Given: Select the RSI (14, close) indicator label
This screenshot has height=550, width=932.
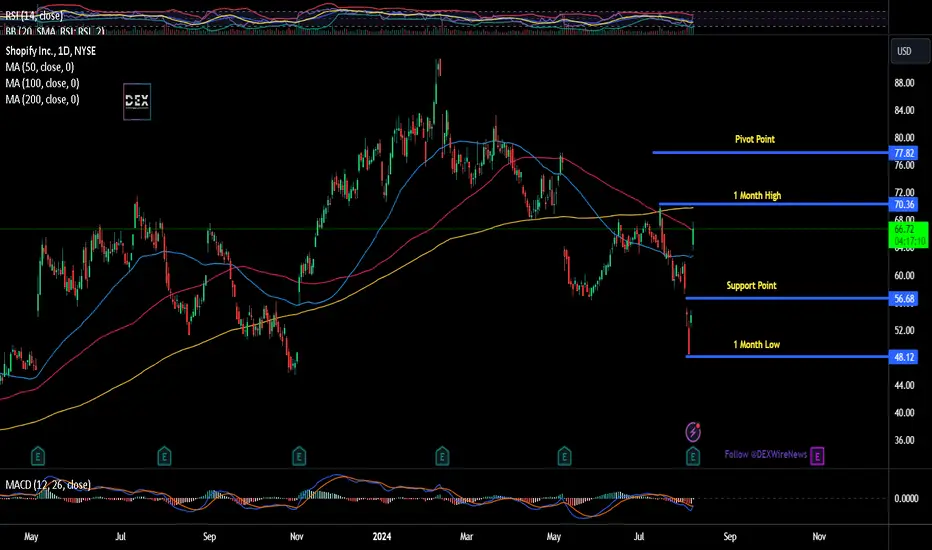Looking at the screenshot, I should (x=34, y=15).
